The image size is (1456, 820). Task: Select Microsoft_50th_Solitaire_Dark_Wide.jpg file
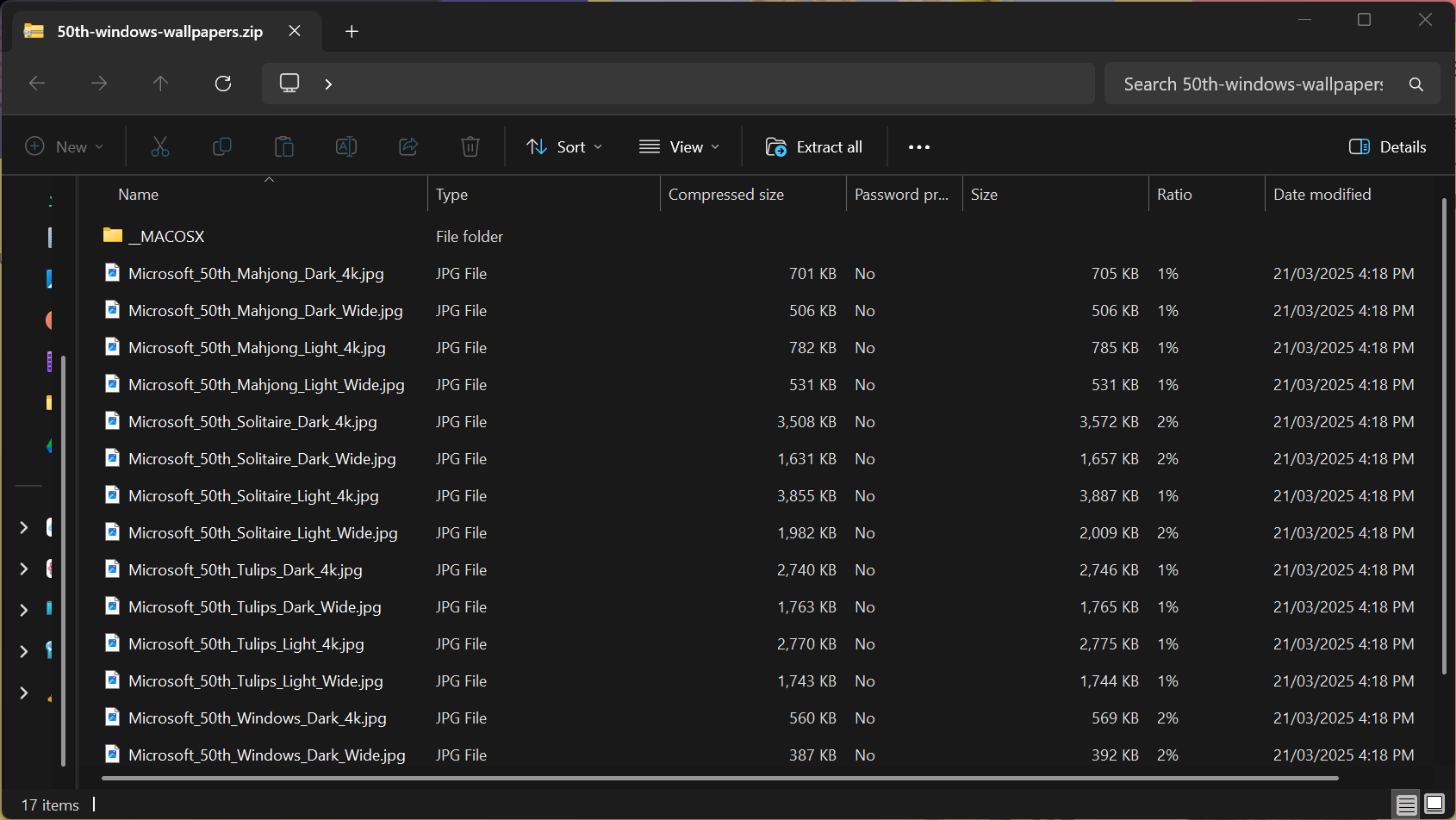(x=262, y=459)
